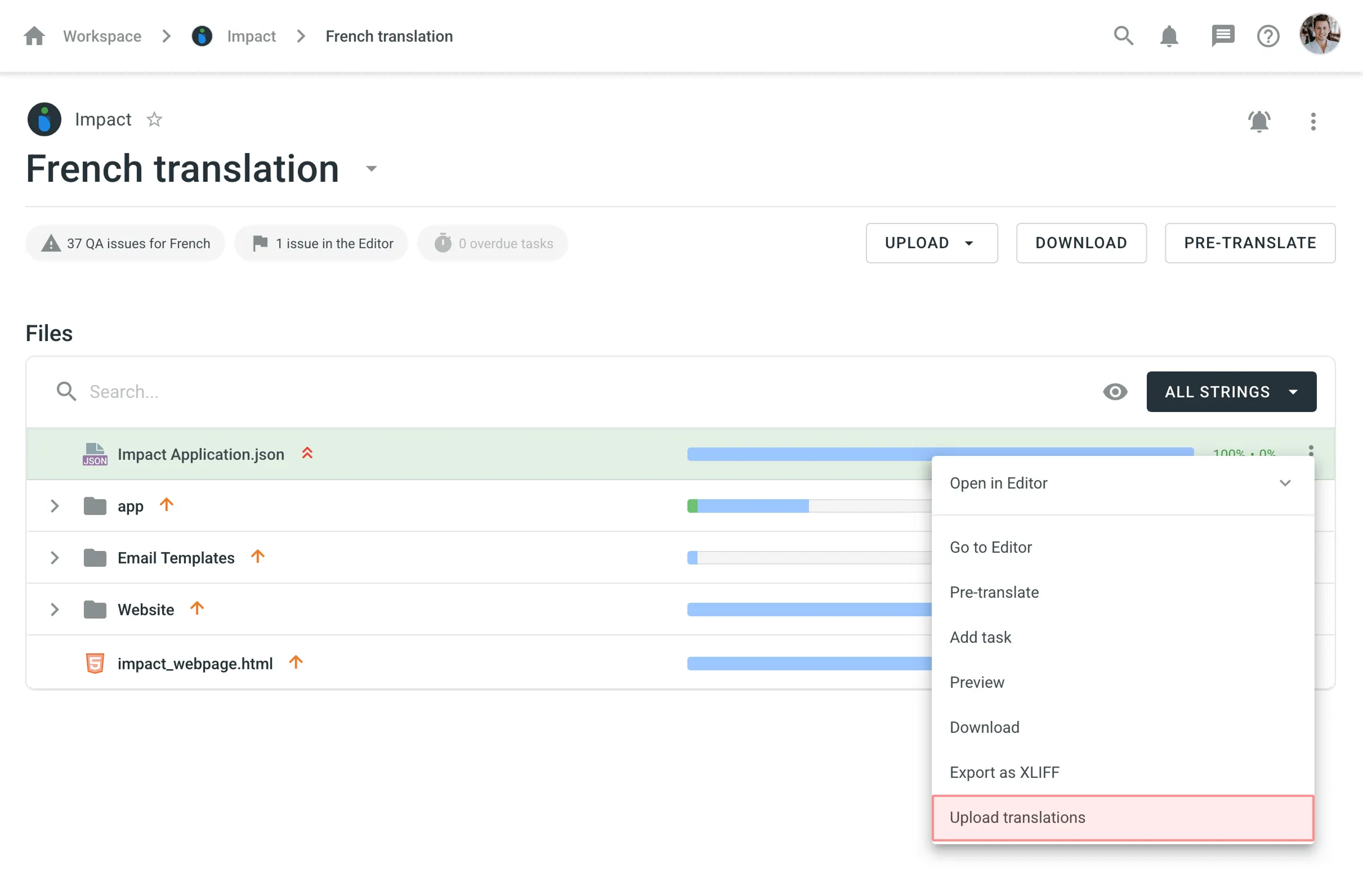Screen dimensions: 1363x896
Task: Open the help question mark icon
Action: 1267,35
